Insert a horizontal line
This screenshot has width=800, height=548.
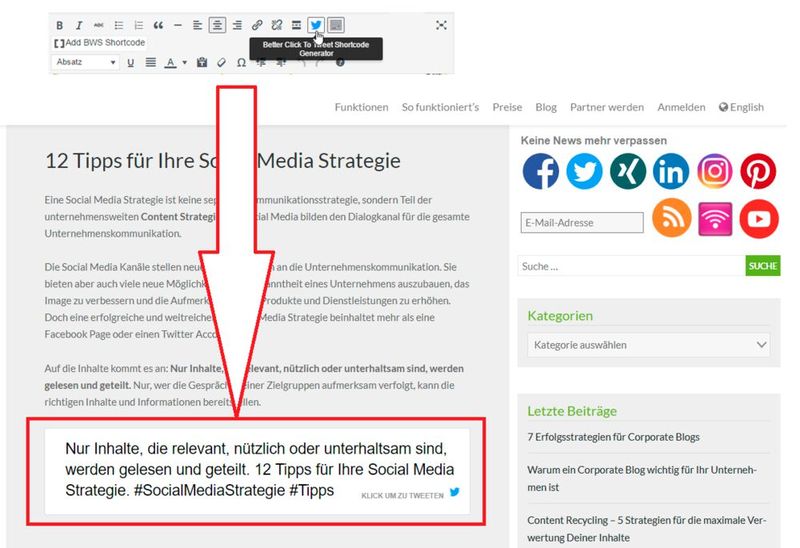[178, 25]
